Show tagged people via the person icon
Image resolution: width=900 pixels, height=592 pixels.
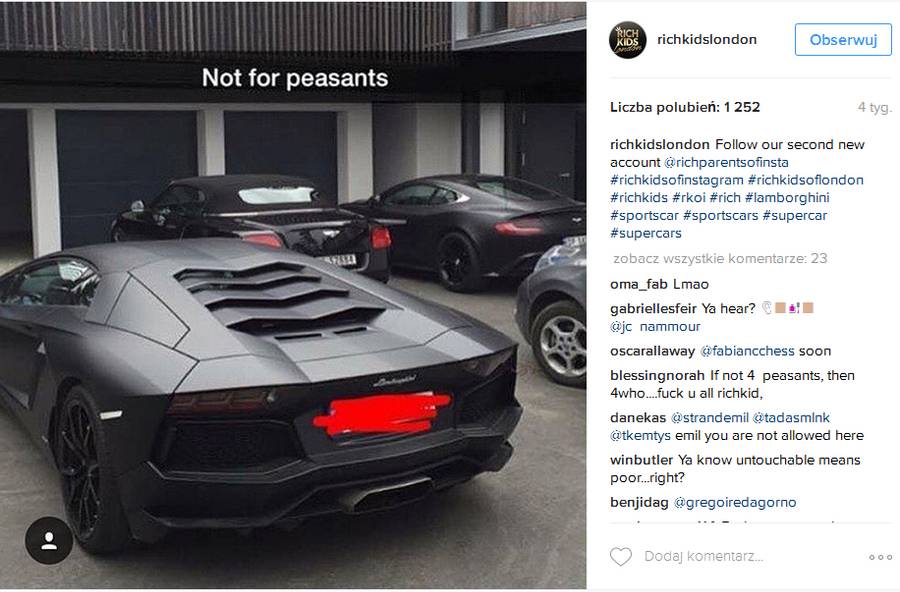coord(49,541)
